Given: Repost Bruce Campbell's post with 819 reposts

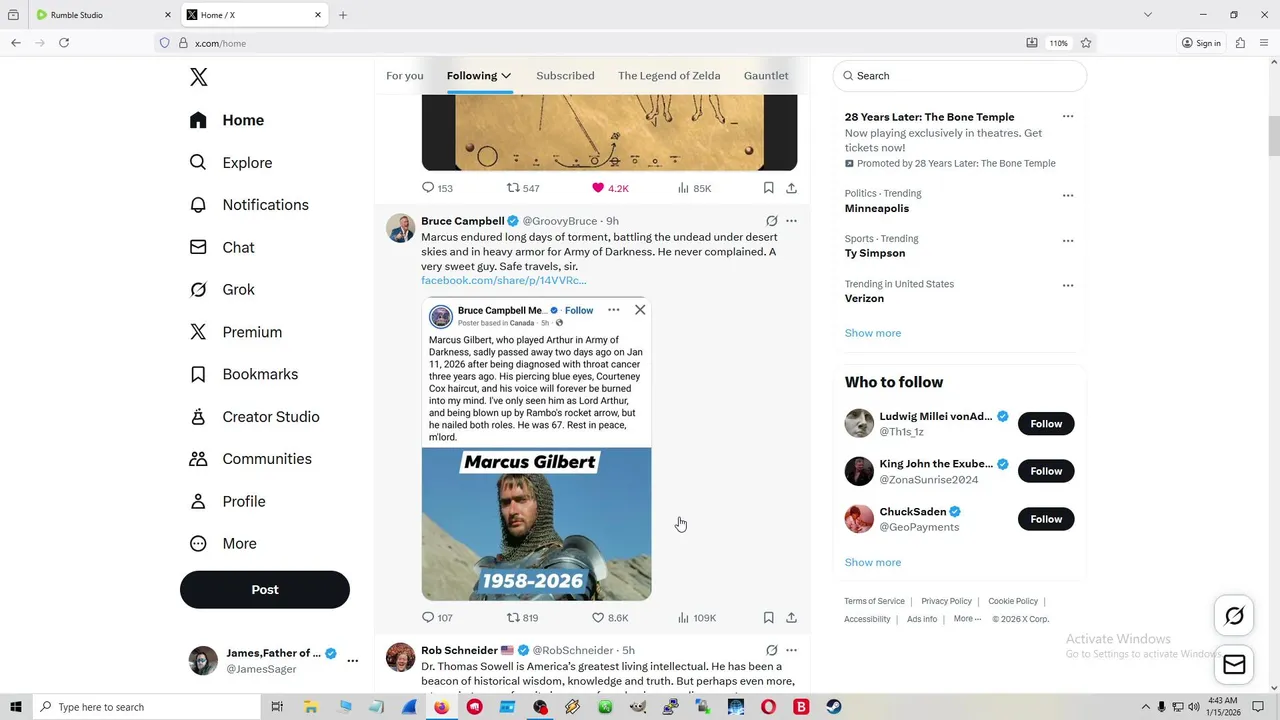Looking at the screenshot, I should 522,618.
